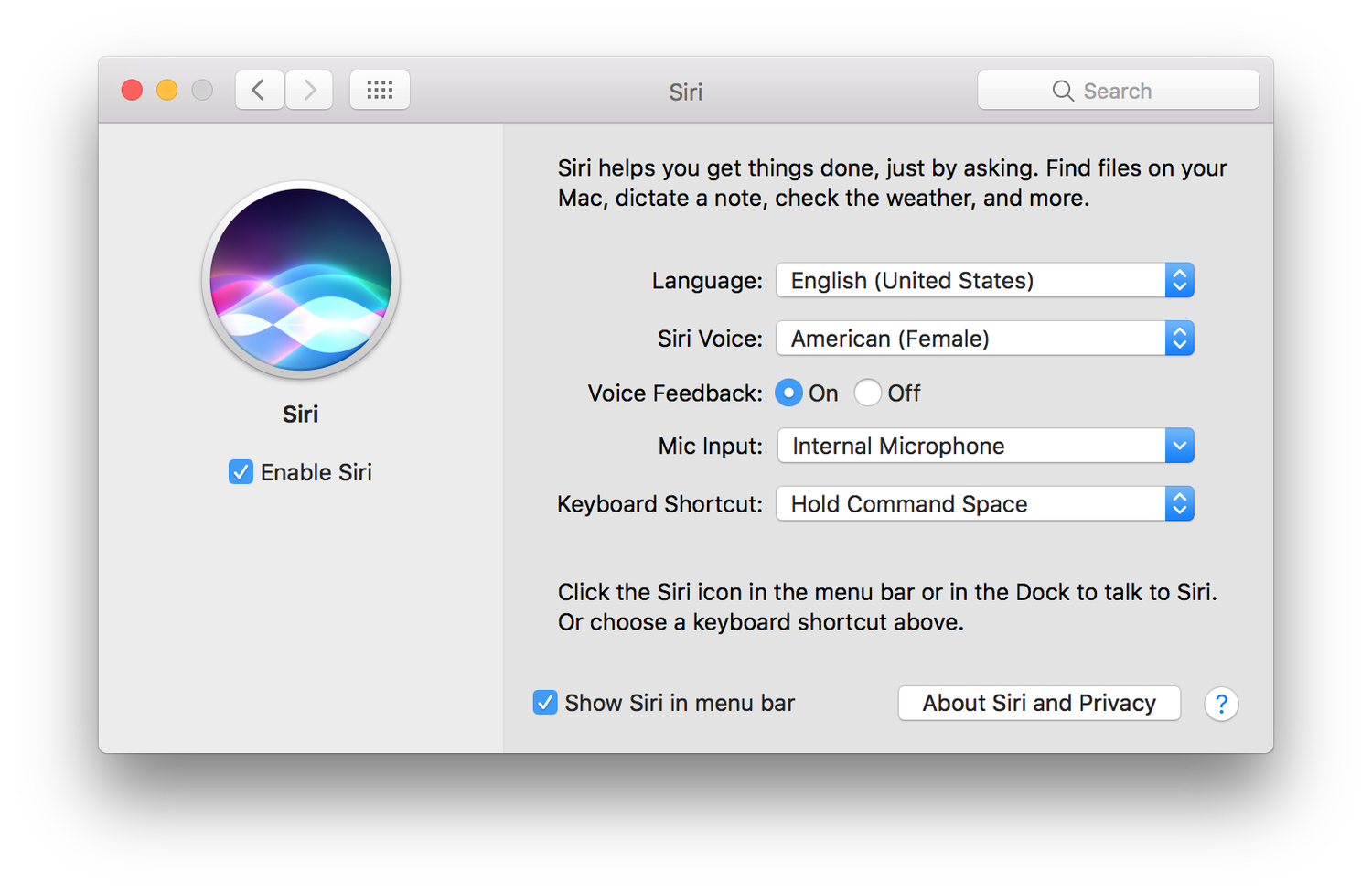This screenshot has height=894, width=1372.
Task: Click the Siri window title text
Action: [685, 92]
